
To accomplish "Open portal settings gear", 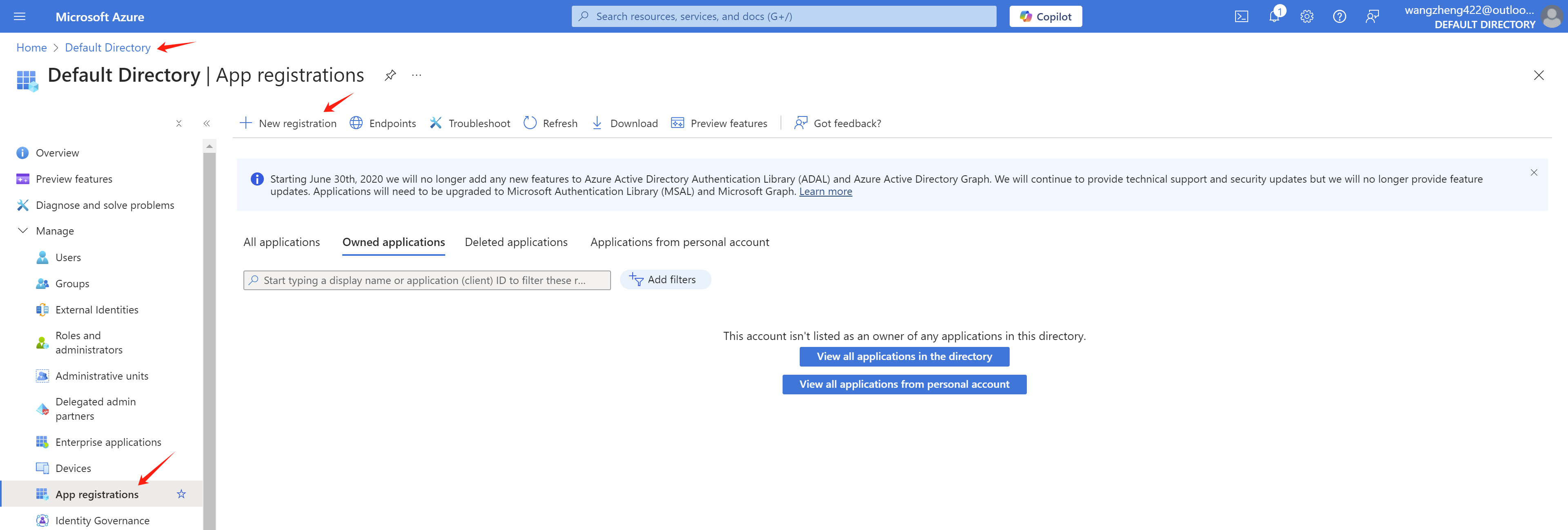I will pos(1306,16).
